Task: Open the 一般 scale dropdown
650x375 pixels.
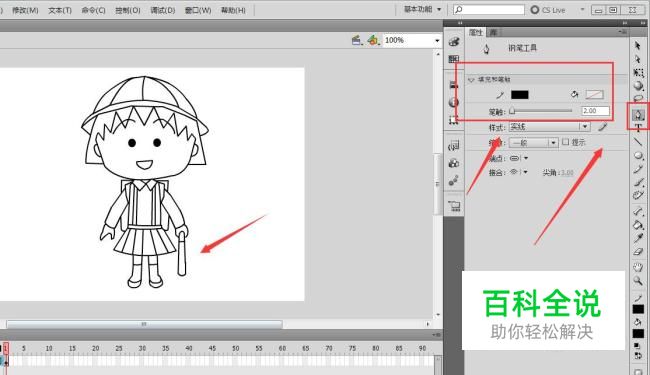Action: (534, 143)
